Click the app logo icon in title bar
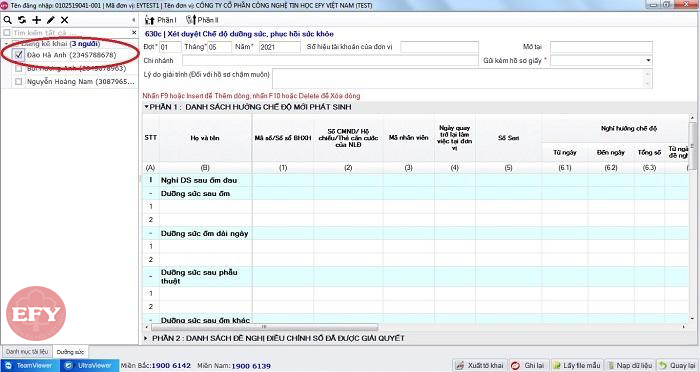 click(4, 5)
